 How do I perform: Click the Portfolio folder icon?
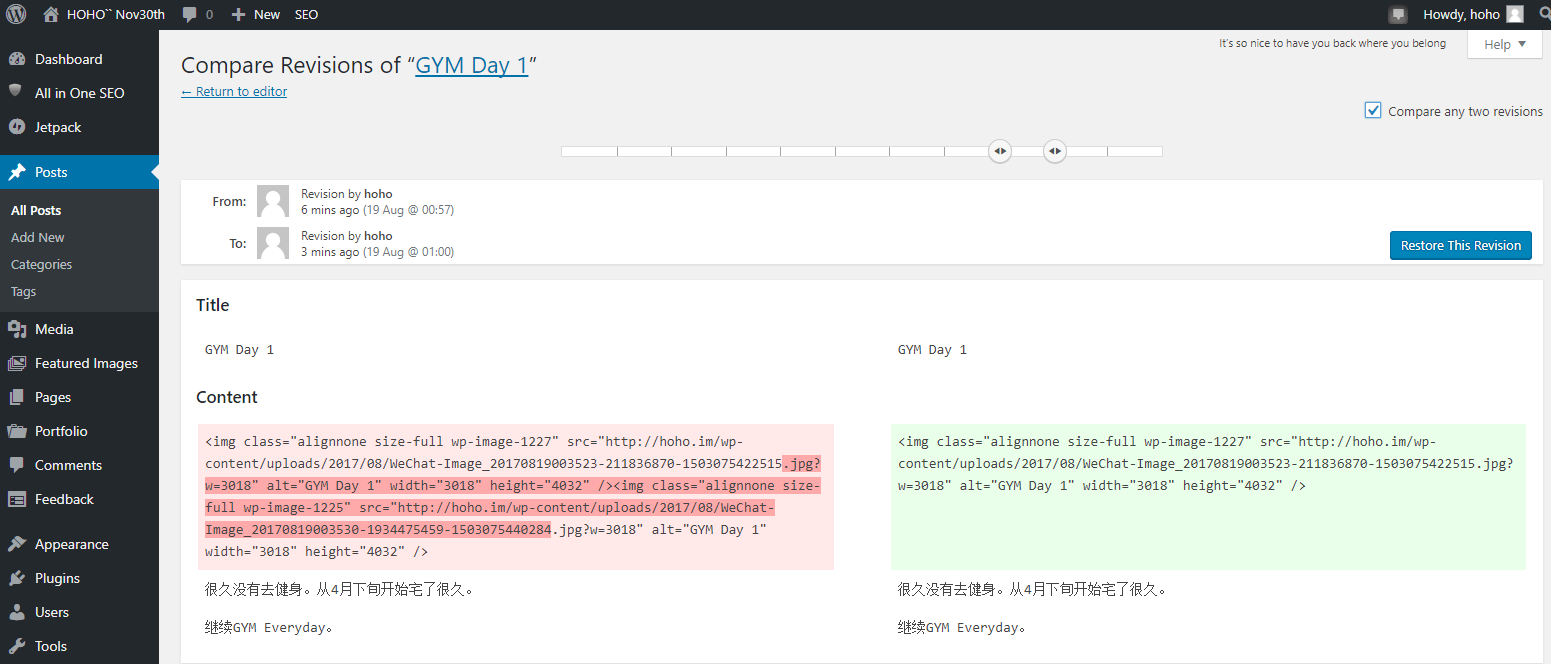point(16,431)
